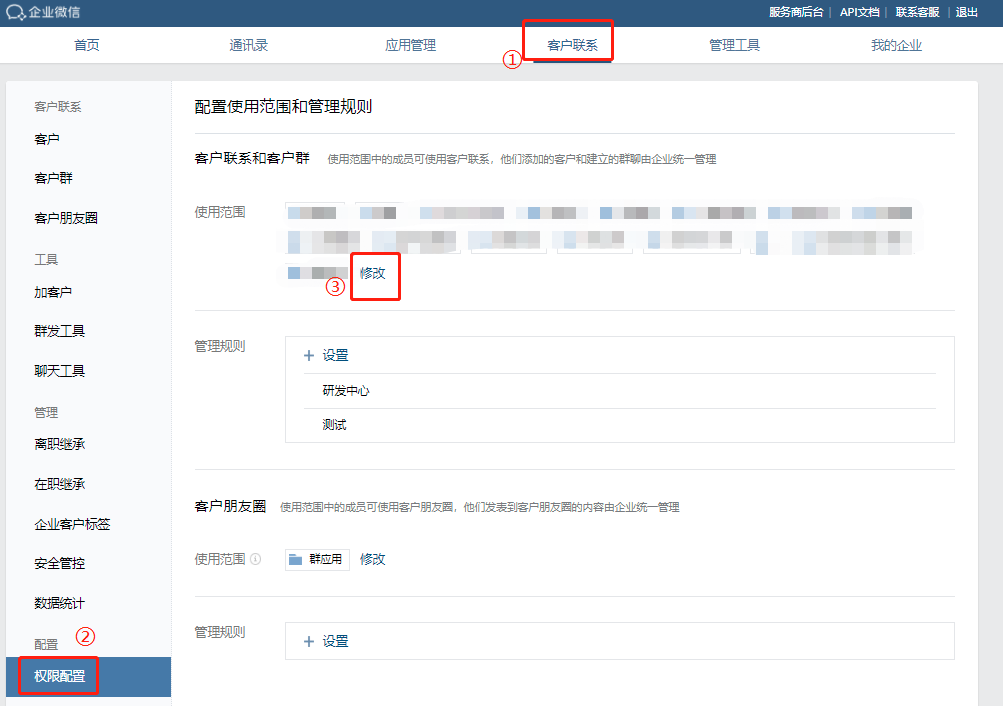This screenshot has width=1003, height=706.
Task: Select the 我的企业 tab
Action: 896,45
